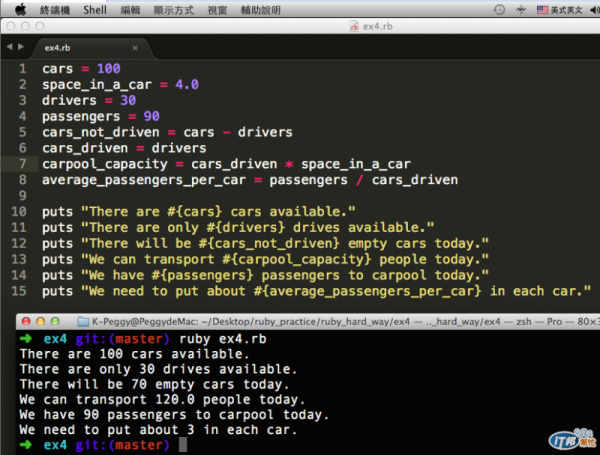The image size is (600, 455).
Task: Open the Shell menu
Action: tap(95, 10)
